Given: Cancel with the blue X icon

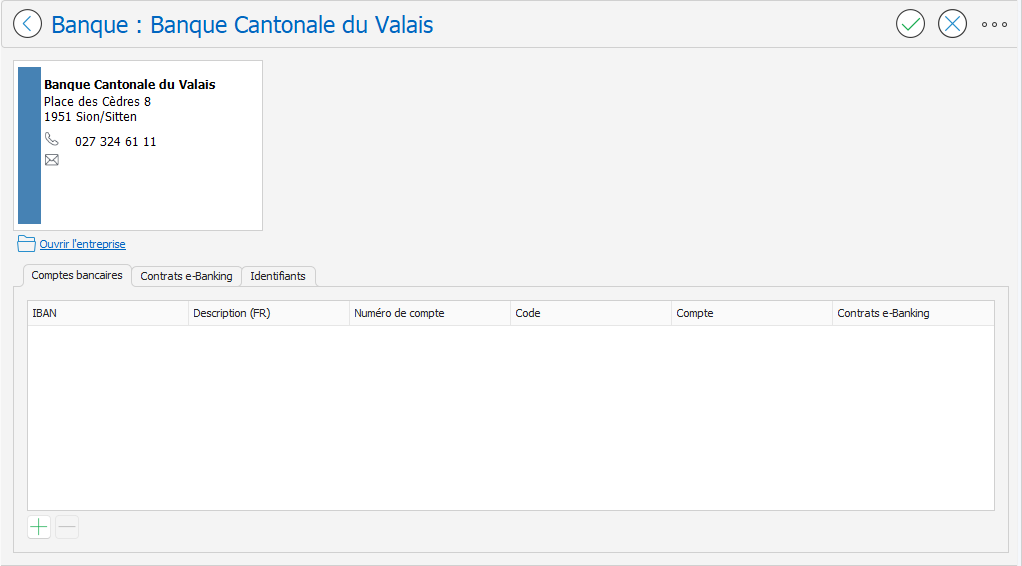Looking at the screenshot, I should [952, 24].
